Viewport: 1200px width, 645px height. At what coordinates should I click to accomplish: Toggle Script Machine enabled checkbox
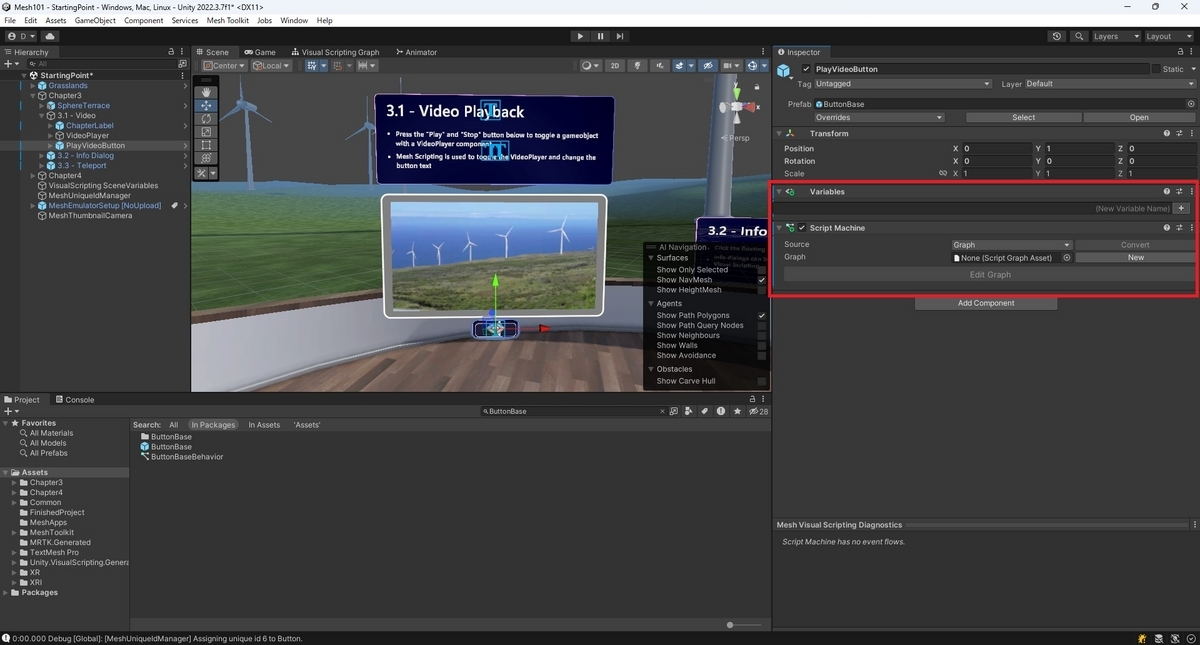coord(802,228)
